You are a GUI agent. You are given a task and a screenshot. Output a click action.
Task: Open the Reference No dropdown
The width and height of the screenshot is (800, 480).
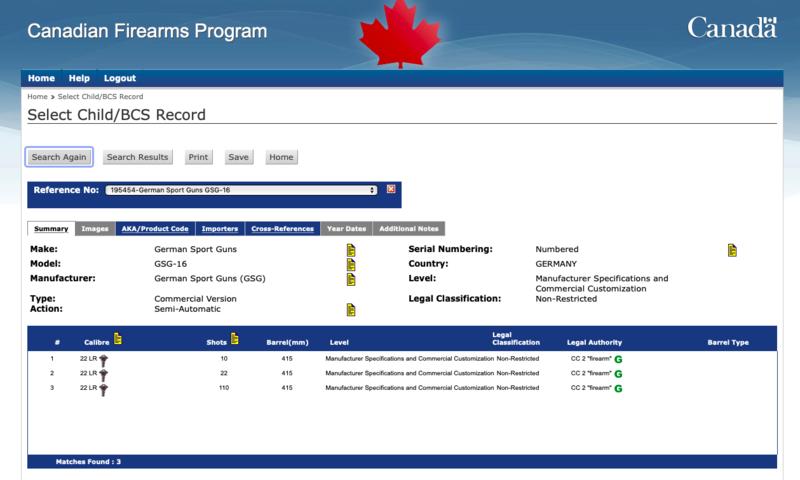241,190
